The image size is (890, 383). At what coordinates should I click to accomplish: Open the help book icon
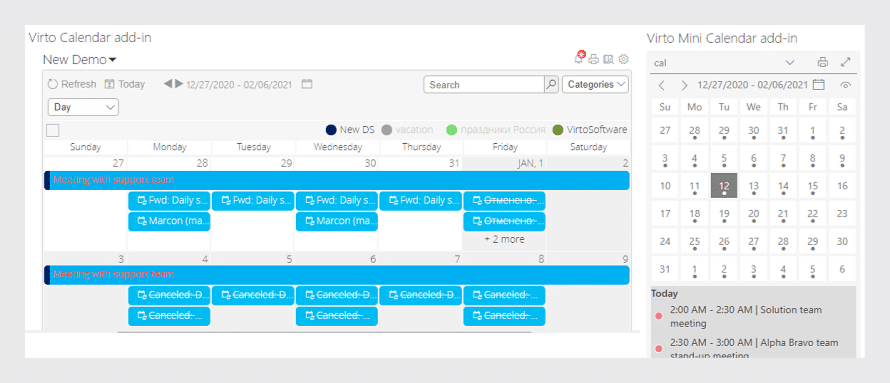tap(608, 59)
